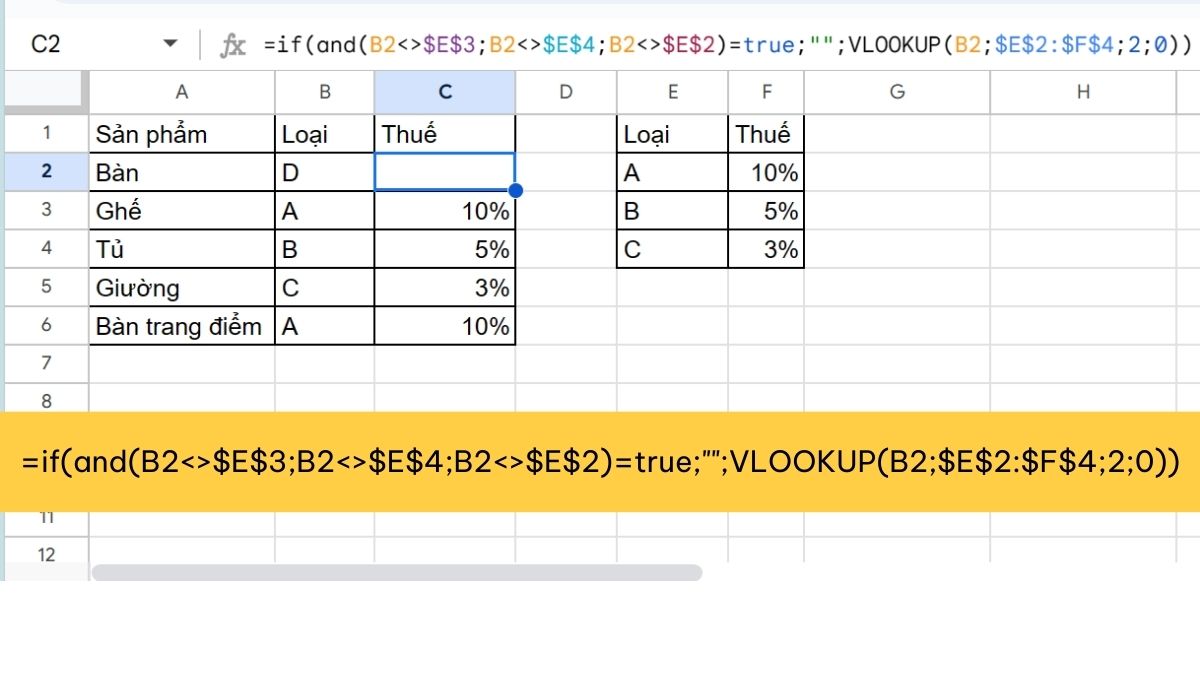Viewport: 1200px width, 675px height.
Task: Click cell with "Giường"
Action: pyautogui.click(x=182, y=288)
